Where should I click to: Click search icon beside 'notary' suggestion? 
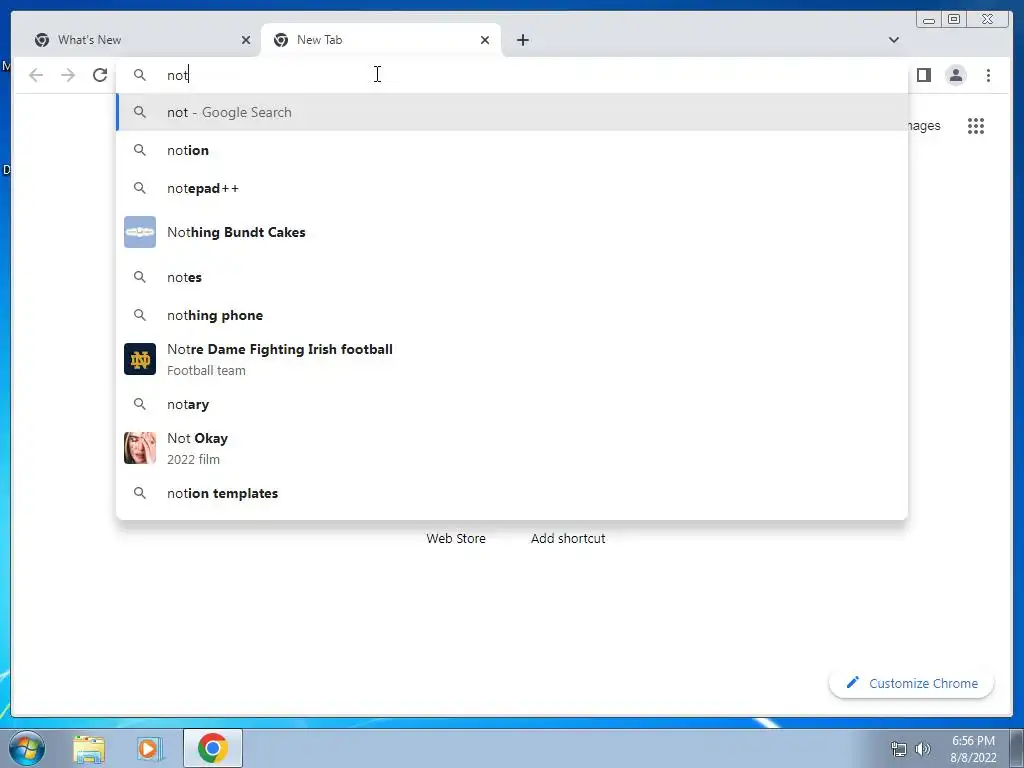(140, 404)
